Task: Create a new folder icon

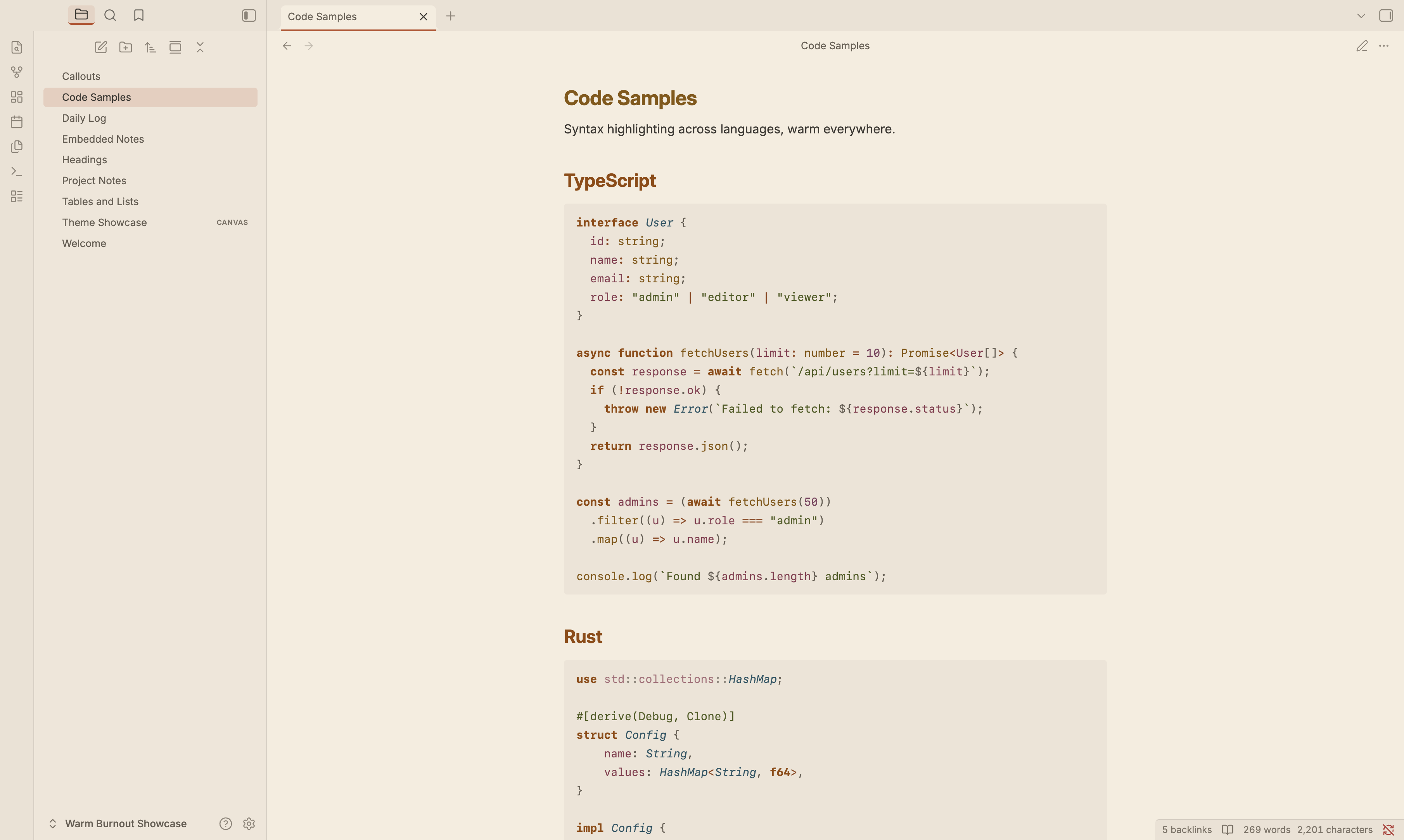Action: pyautogui.click(x=126, y=47)
